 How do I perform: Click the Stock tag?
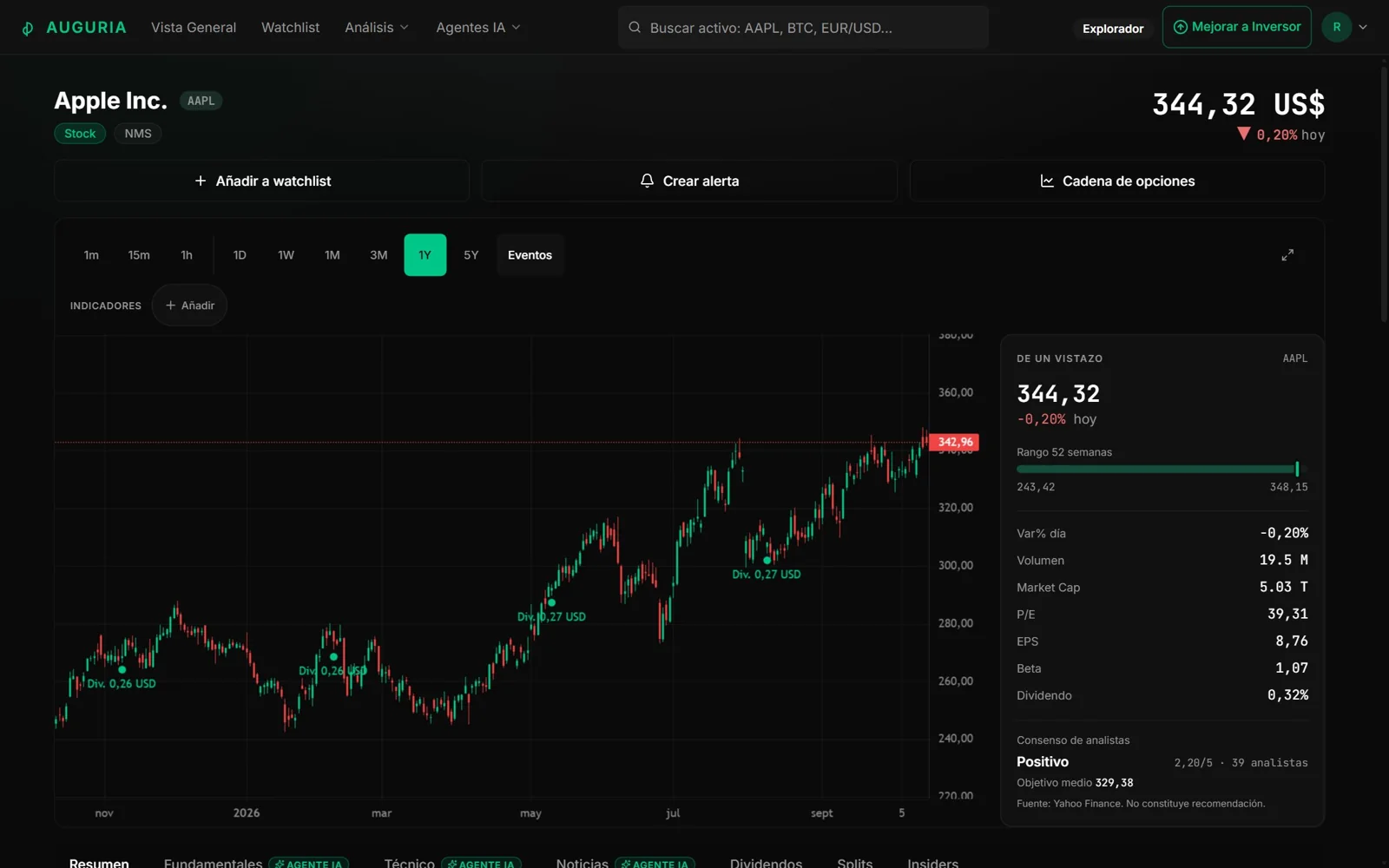(80, 134)
